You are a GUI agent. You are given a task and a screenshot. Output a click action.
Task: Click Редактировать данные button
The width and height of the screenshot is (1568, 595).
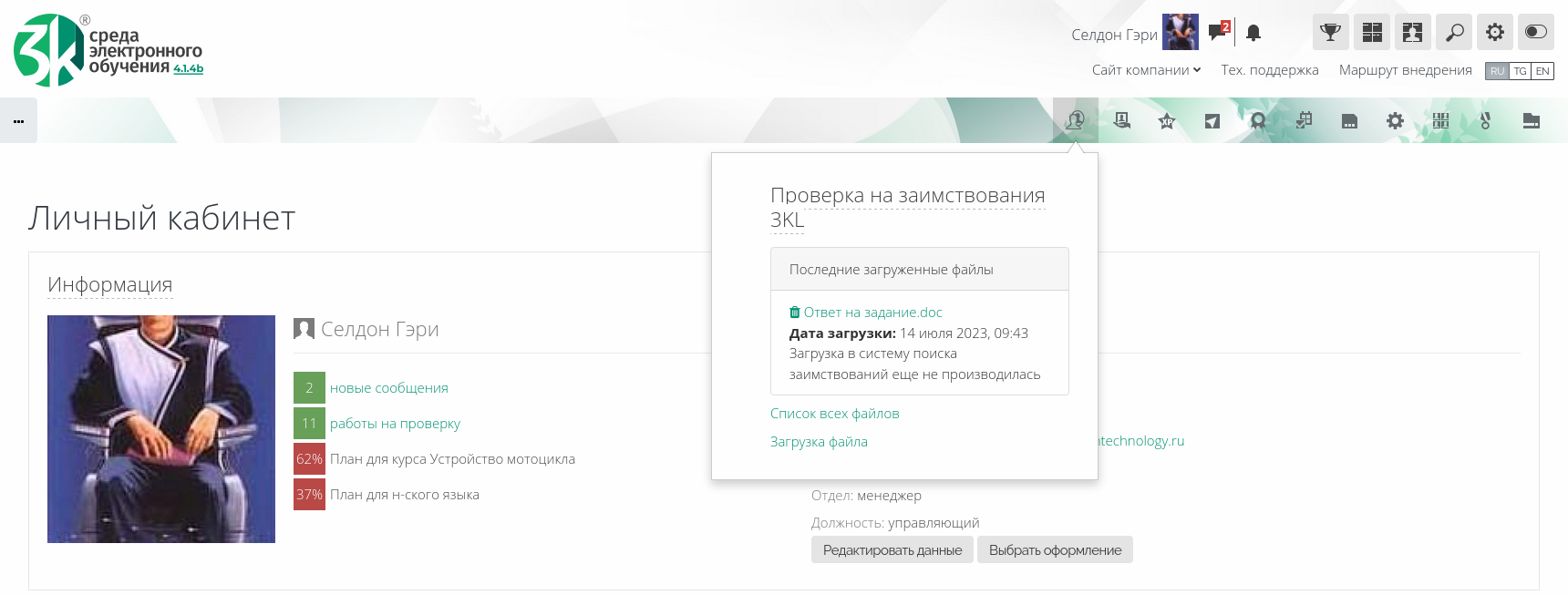click(892, 550)
